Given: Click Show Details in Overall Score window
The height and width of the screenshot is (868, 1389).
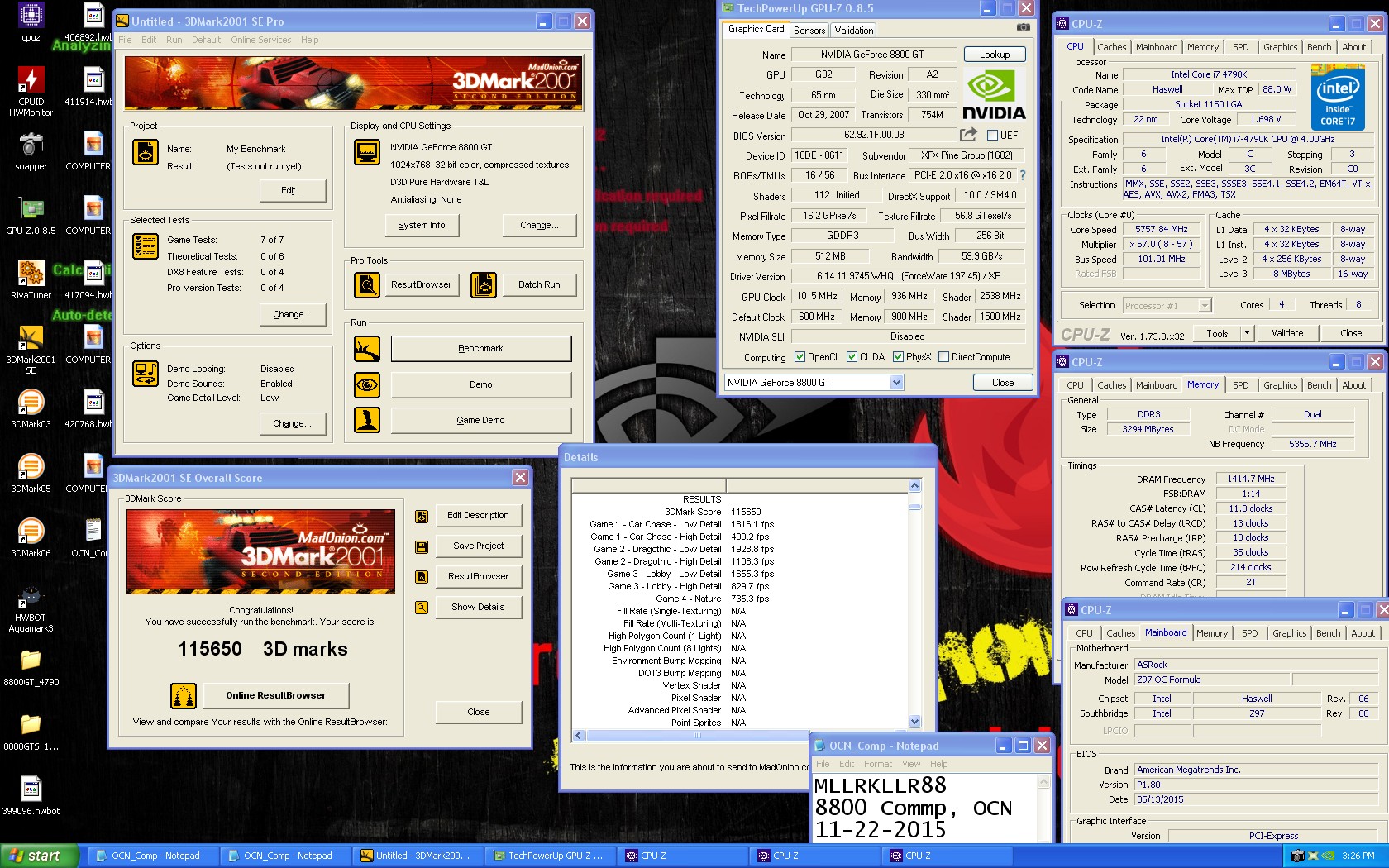Looking at the screenshot, I should click(x=478, y=607).
